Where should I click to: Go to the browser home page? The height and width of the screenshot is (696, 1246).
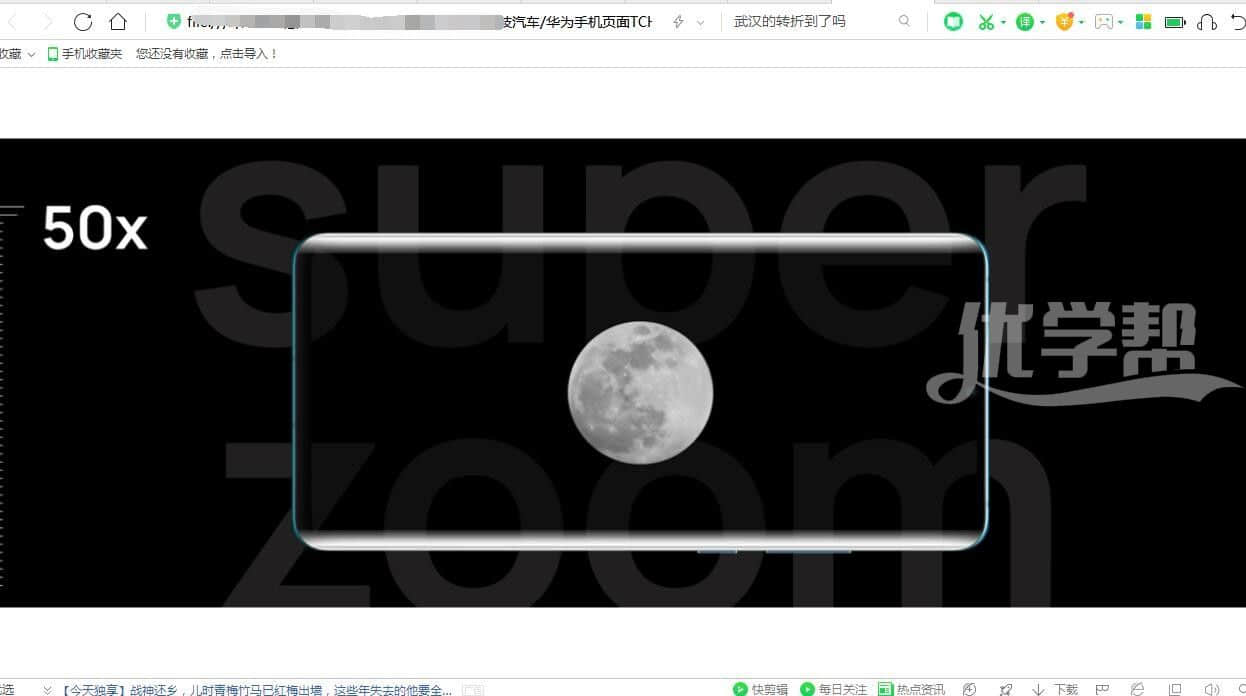click(118, 21)
